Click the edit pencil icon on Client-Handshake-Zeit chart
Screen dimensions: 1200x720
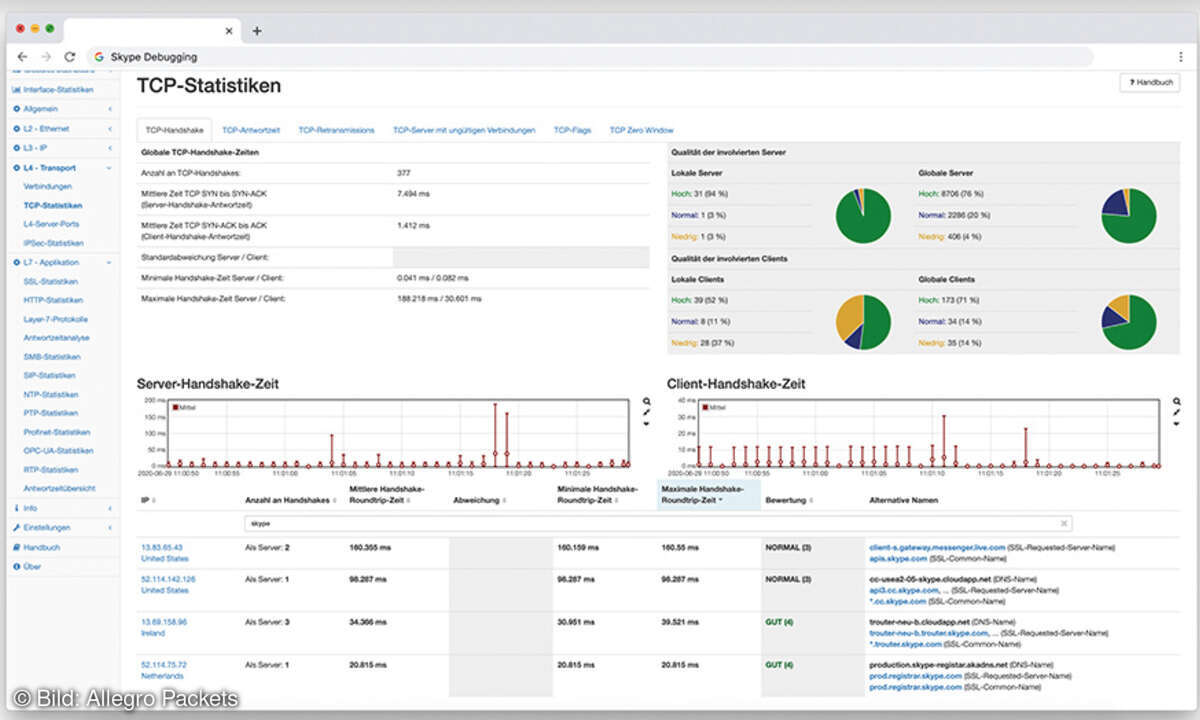(1177, 412)
